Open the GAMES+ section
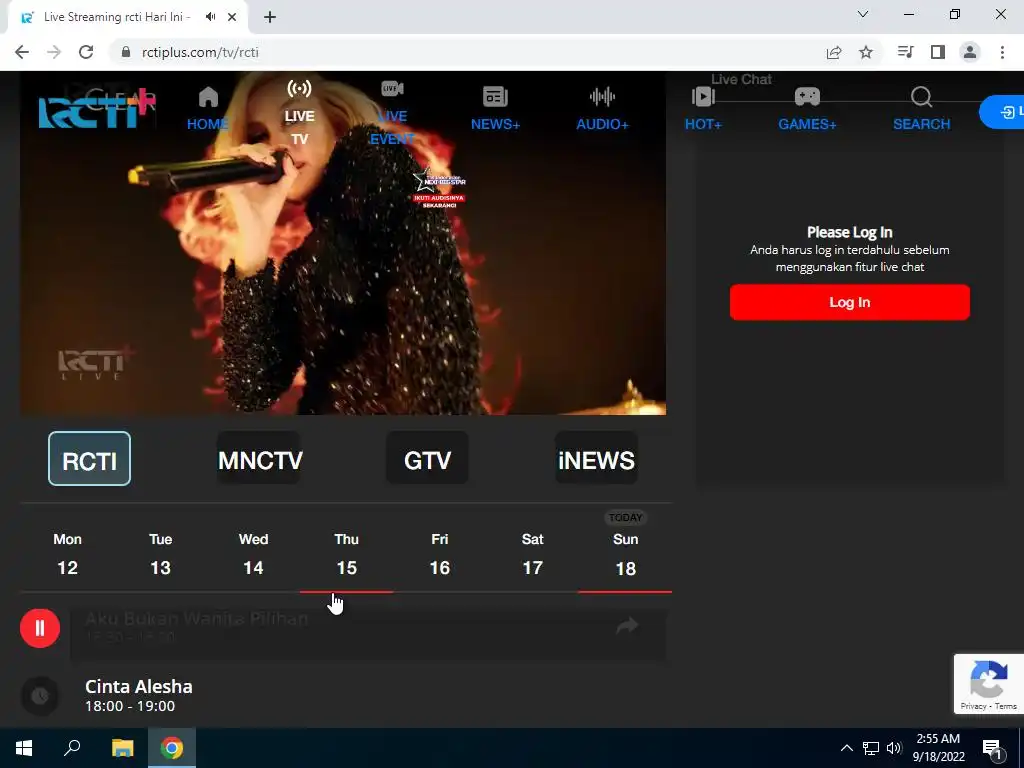 807,108
